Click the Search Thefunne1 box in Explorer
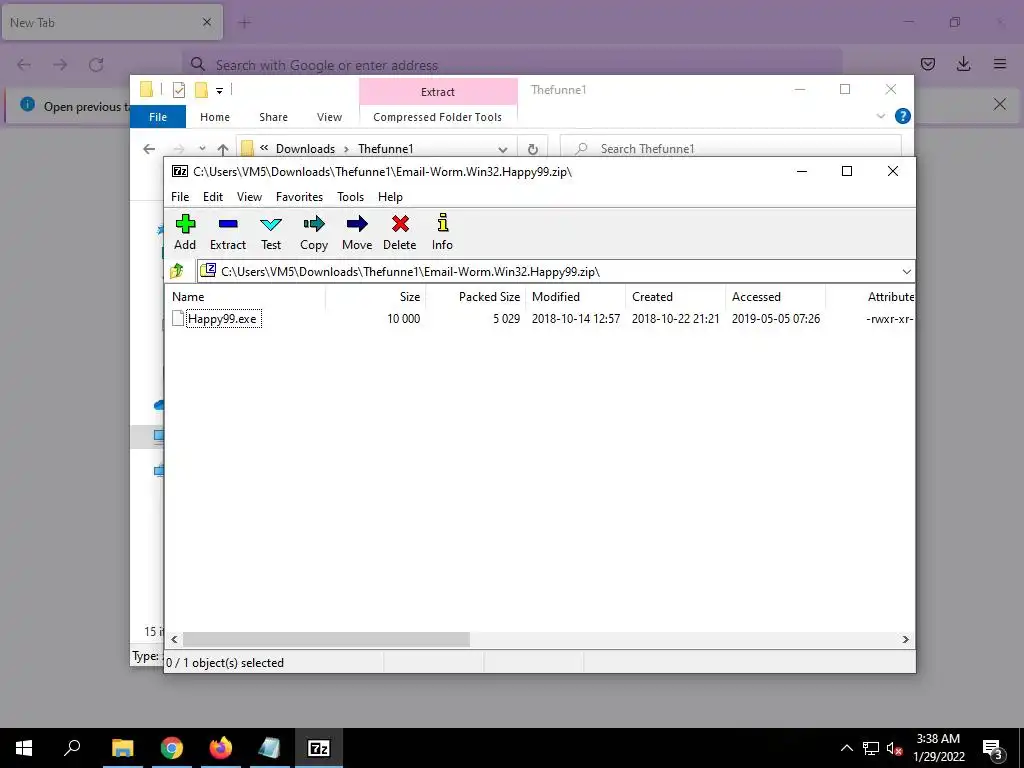 tap(731, 149)
